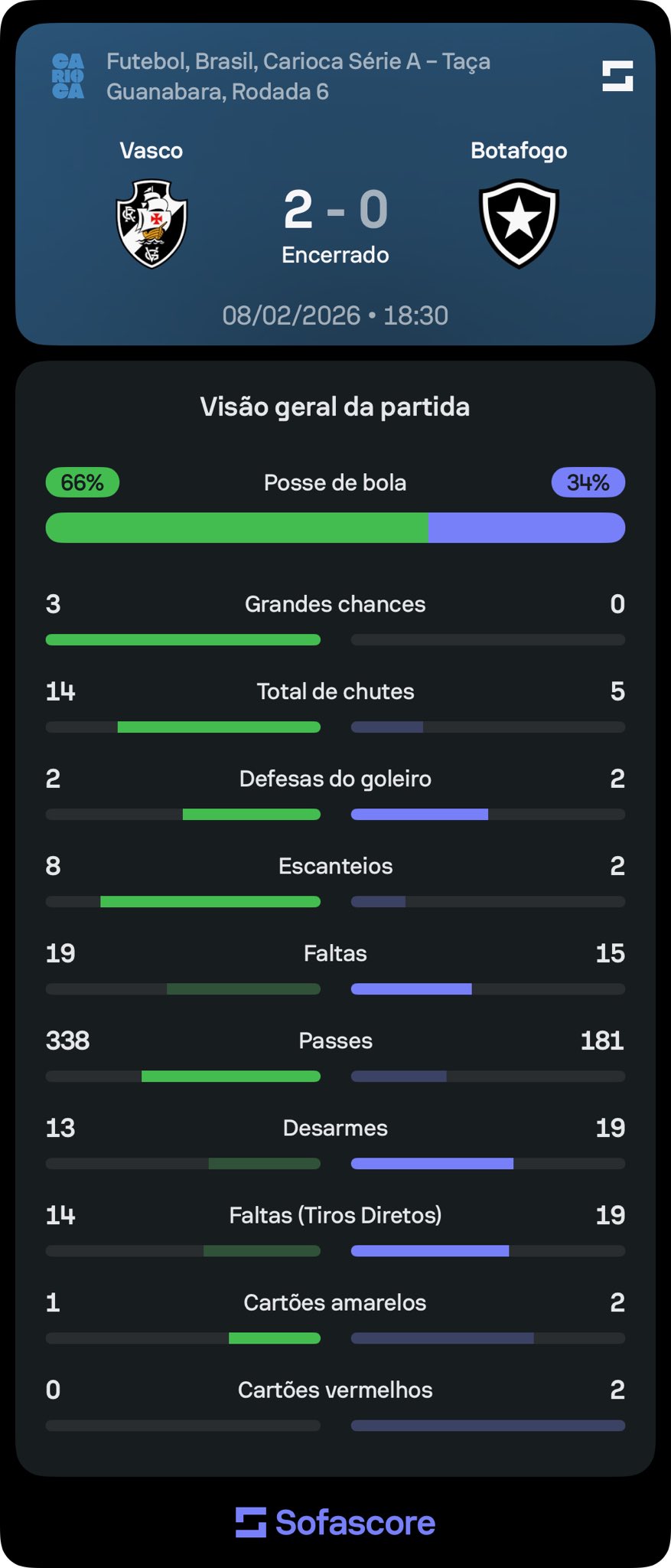Click the 2 - 0 match score
This screenshot has height=1568, width=671.
(x=335, y=209)
